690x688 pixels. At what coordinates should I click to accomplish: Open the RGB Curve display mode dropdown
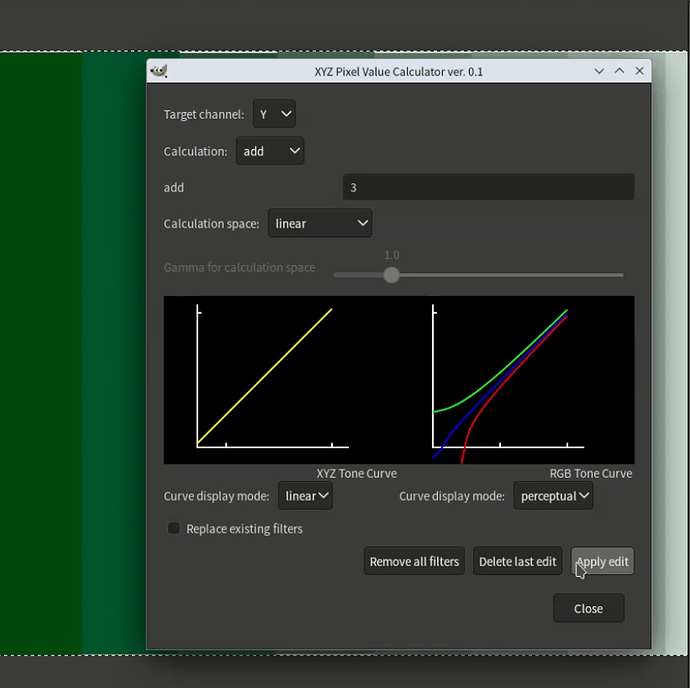[x=553, y=496]
